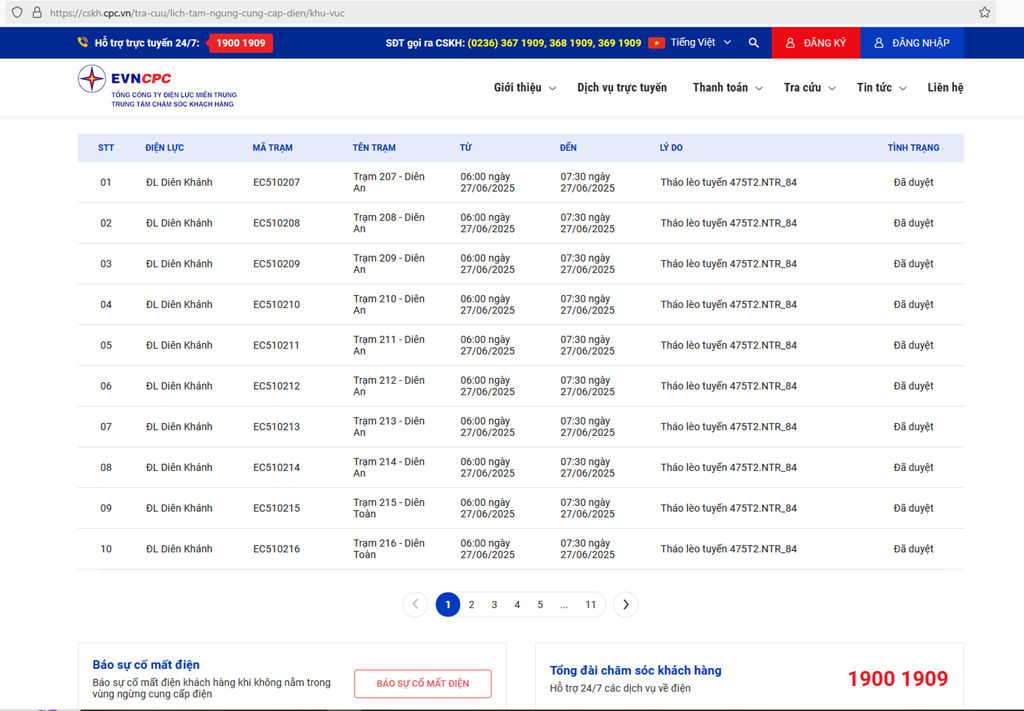This screenshot has width=1024, height=711.
Task: Expand the Thanh toán menu
Action: pos(727,87)
